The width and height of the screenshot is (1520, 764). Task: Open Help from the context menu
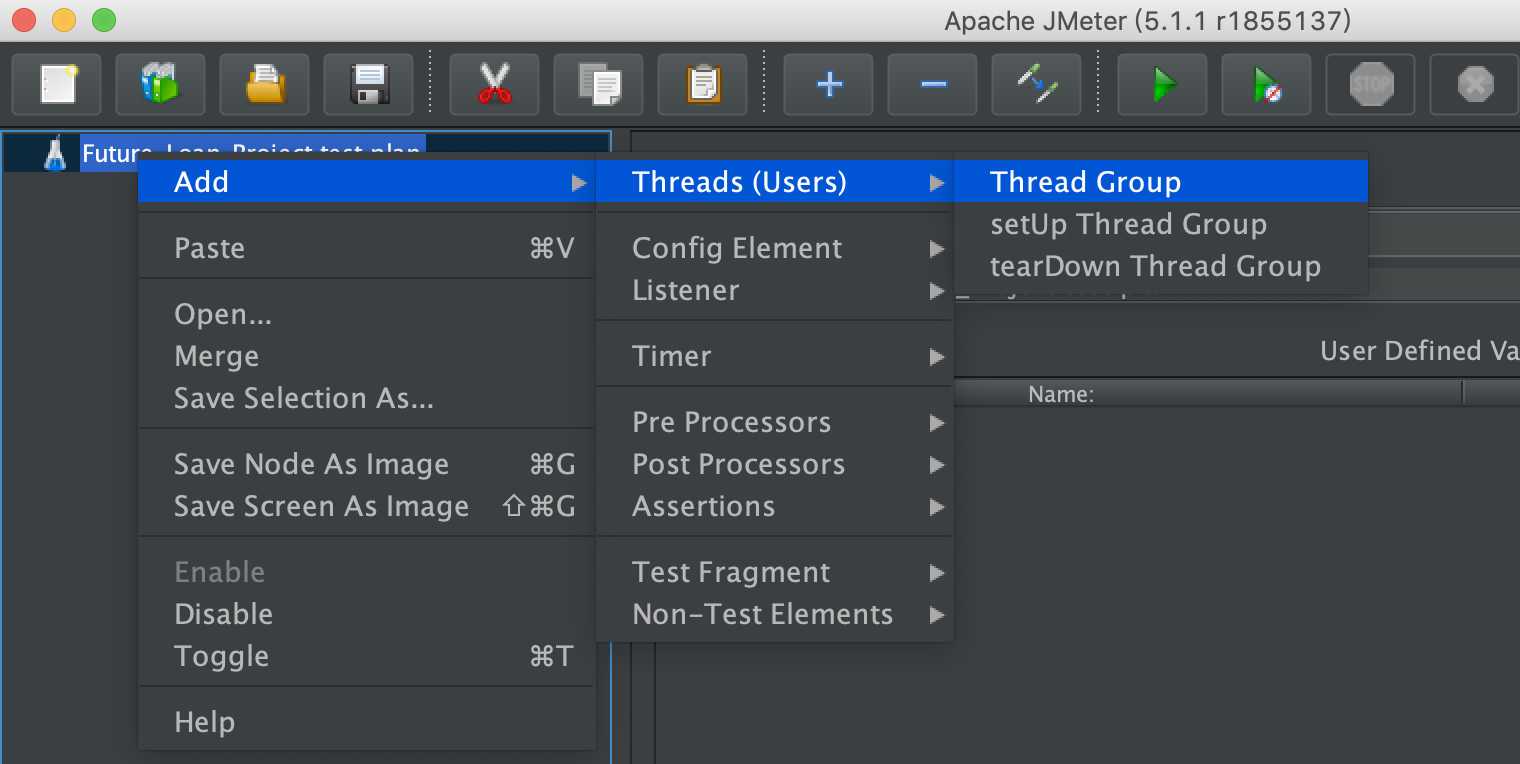tap(366, 722)
